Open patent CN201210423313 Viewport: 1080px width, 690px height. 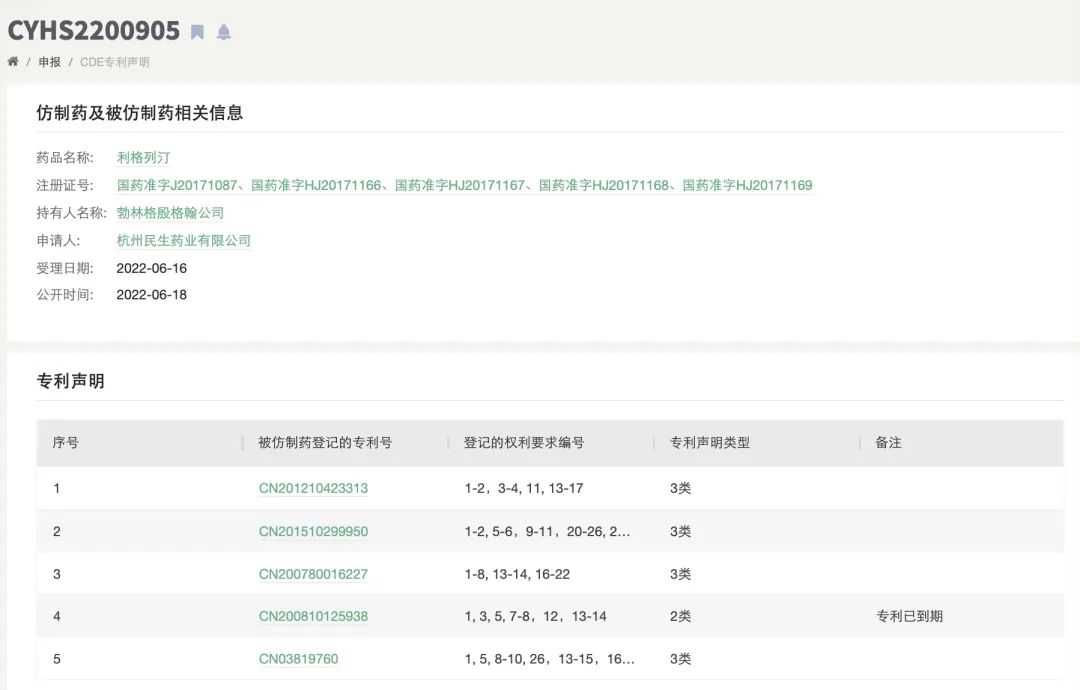point(313,489)
